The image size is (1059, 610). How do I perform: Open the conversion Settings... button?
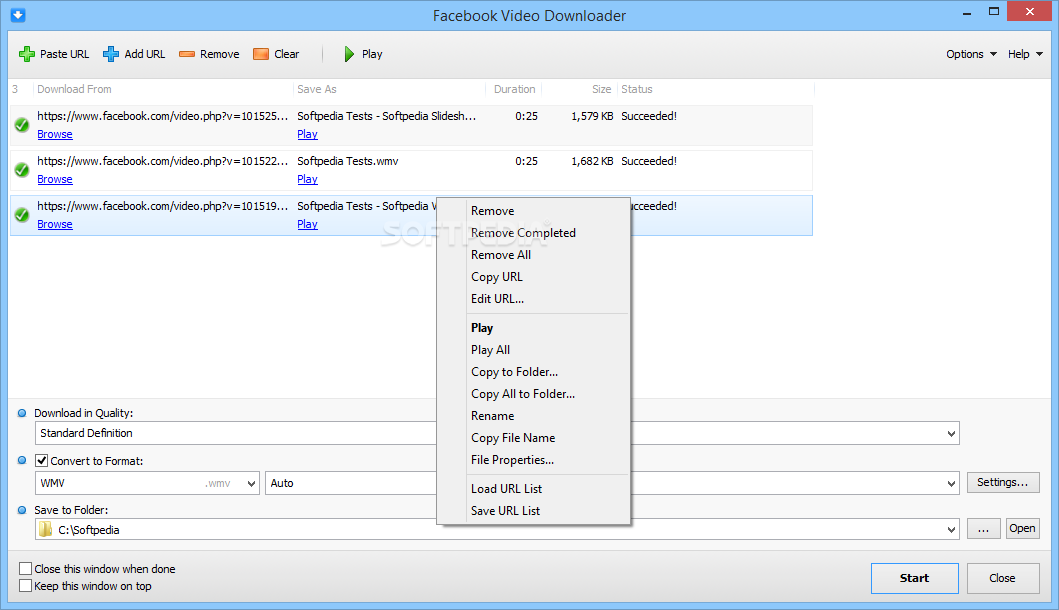click(1002, 482)
